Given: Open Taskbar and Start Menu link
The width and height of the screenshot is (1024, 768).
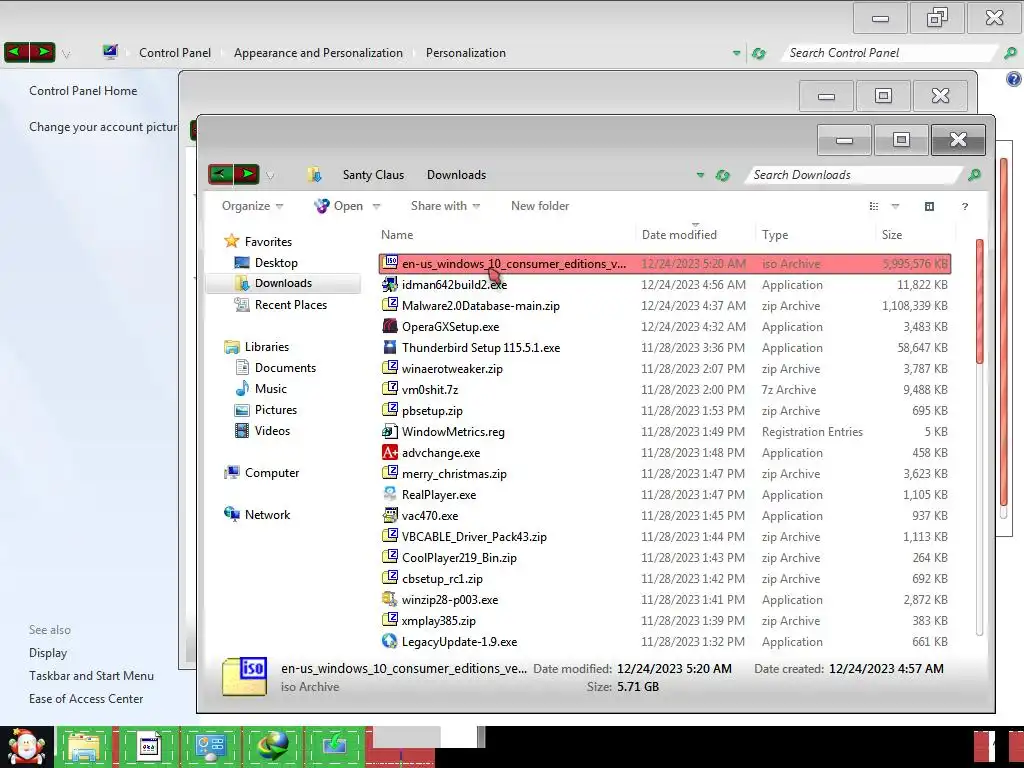Looking at the screenshot, I should tap(91, 676).
